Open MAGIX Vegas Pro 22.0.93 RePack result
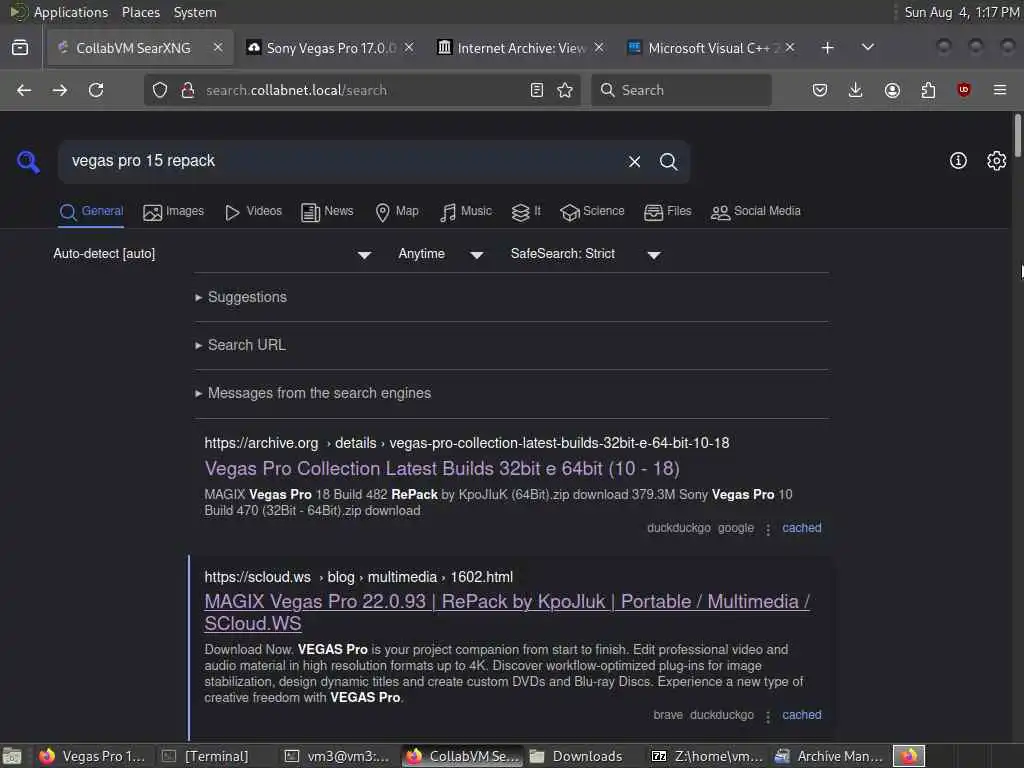This screenshot has height=768, width=1024. pyautogui.click(x=507, y=613)
